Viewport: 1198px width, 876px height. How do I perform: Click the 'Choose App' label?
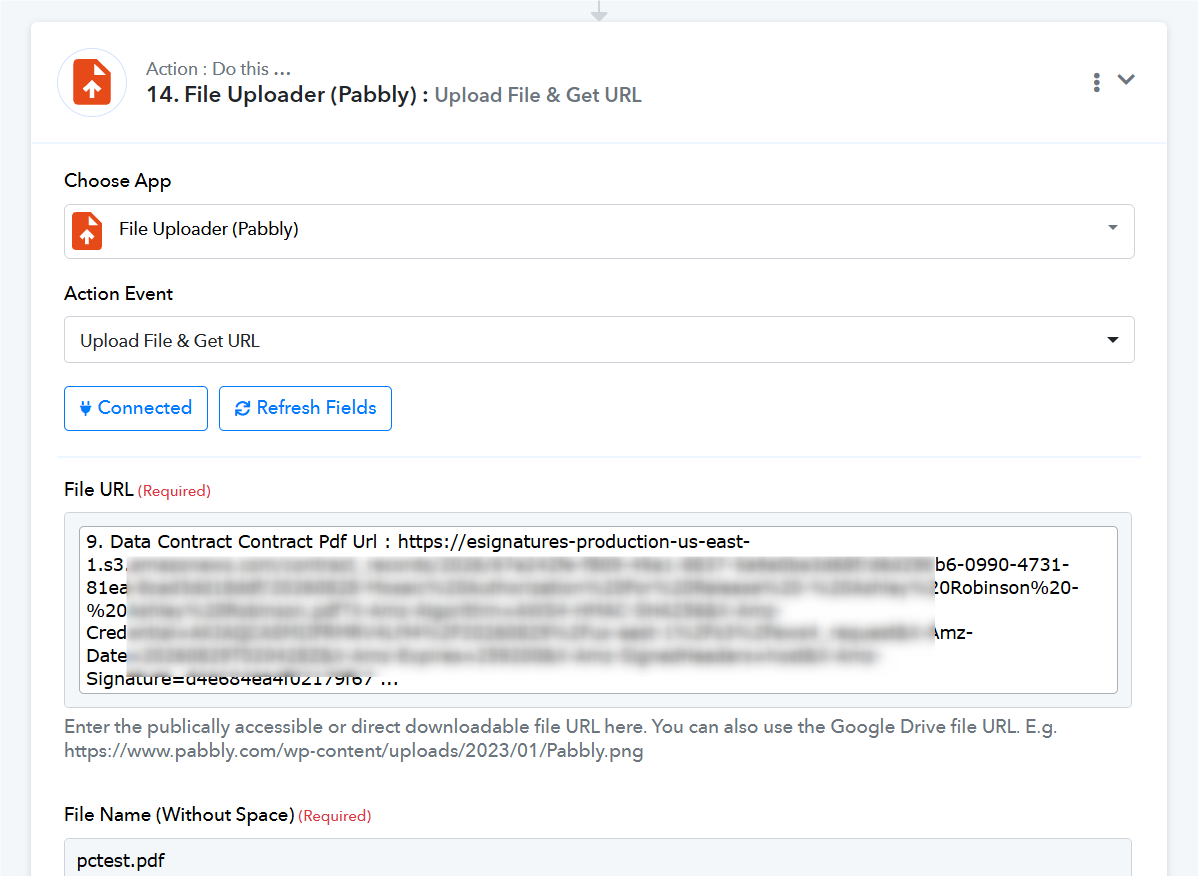(x=118, y=181)
